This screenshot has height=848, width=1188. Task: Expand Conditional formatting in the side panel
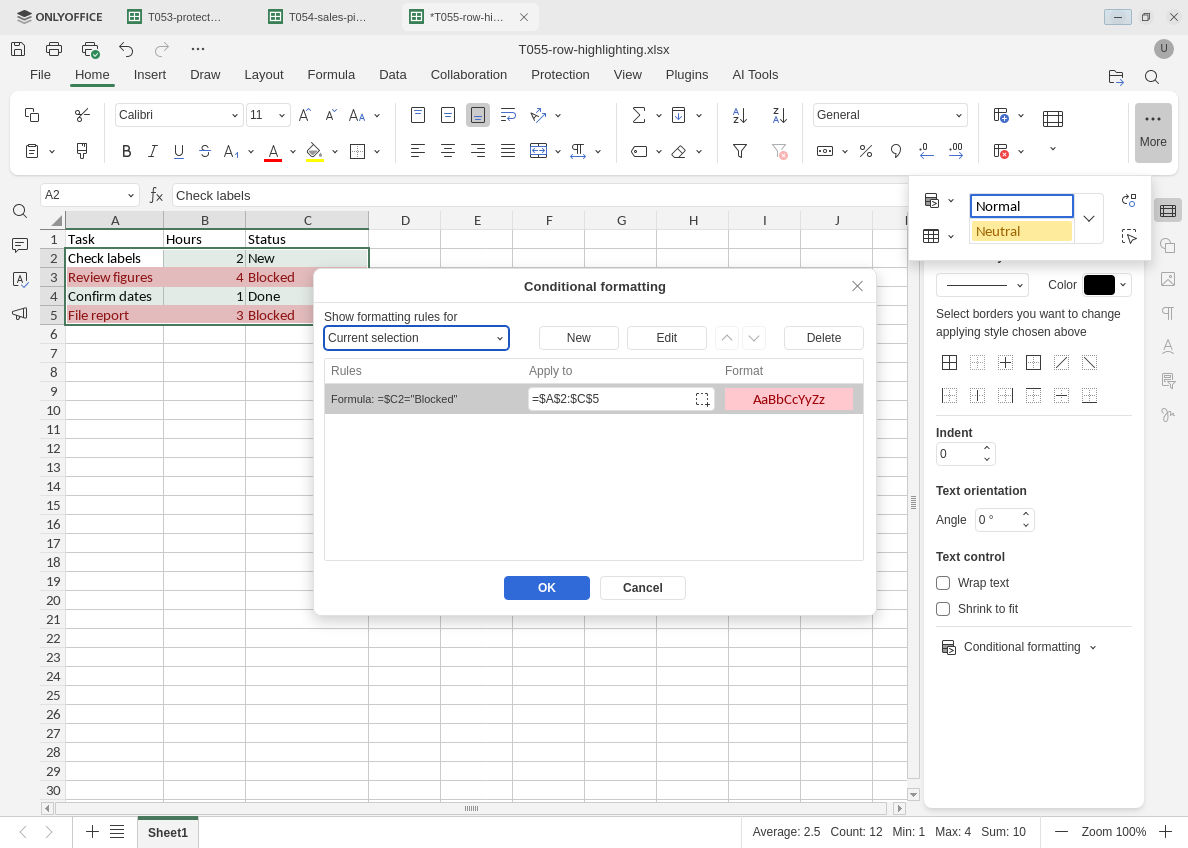(1018, 647)
